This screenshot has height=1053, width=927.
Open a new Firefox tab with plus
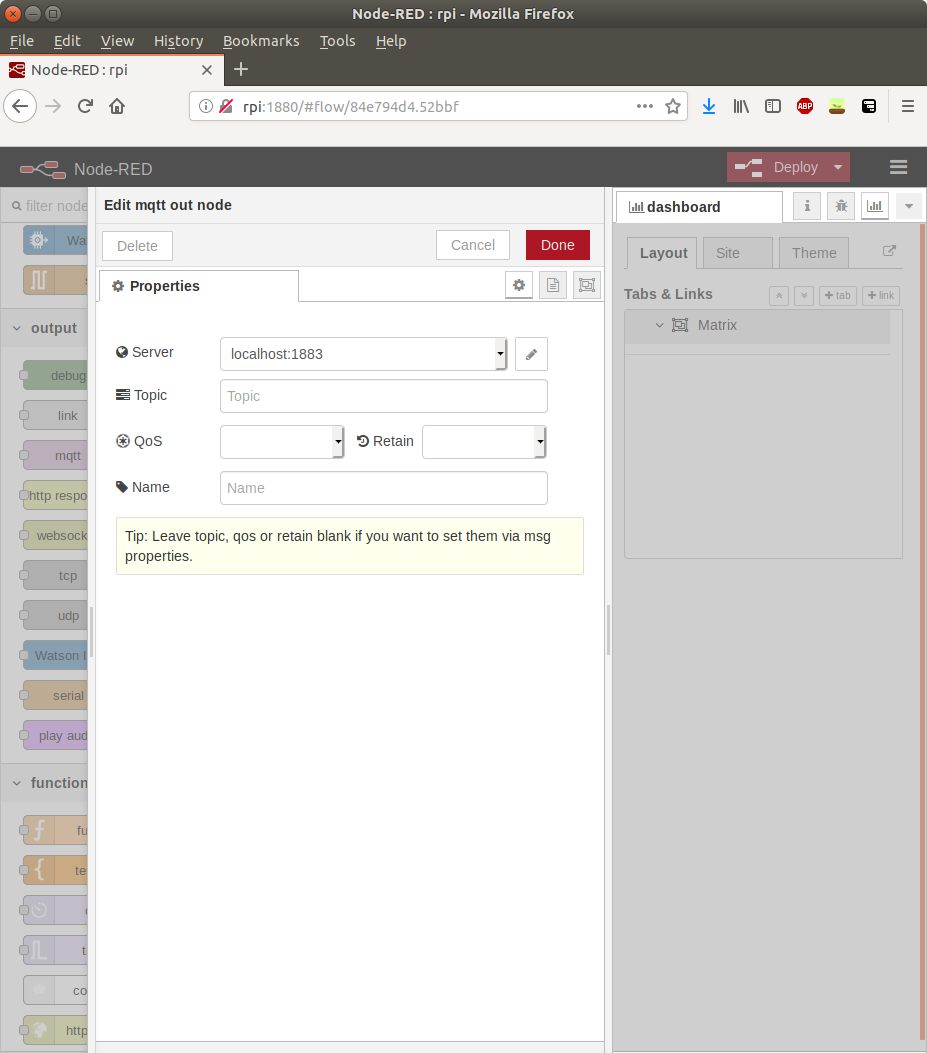click(240, 69)
